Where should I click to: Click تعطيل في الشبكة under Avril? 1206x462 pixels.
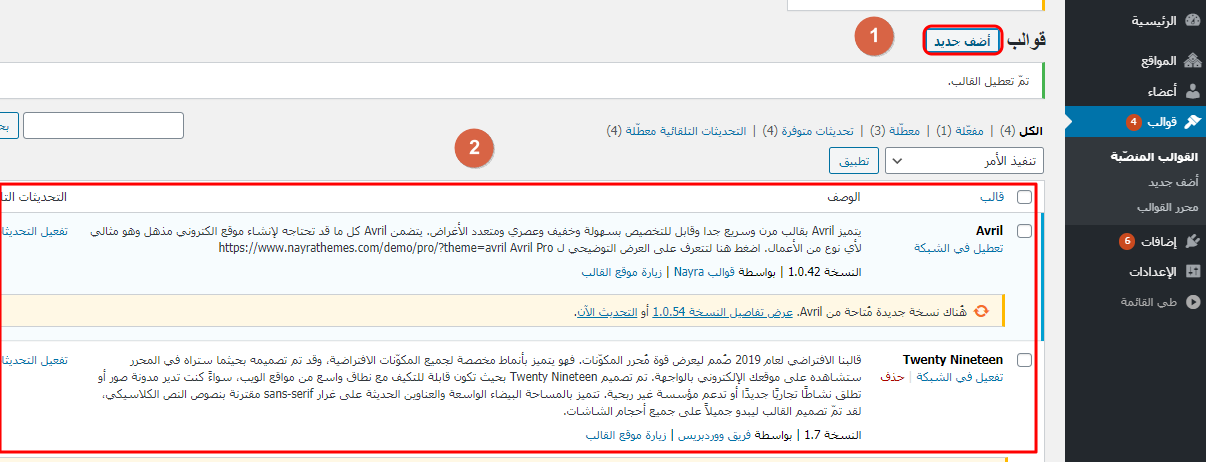(960, 246)
